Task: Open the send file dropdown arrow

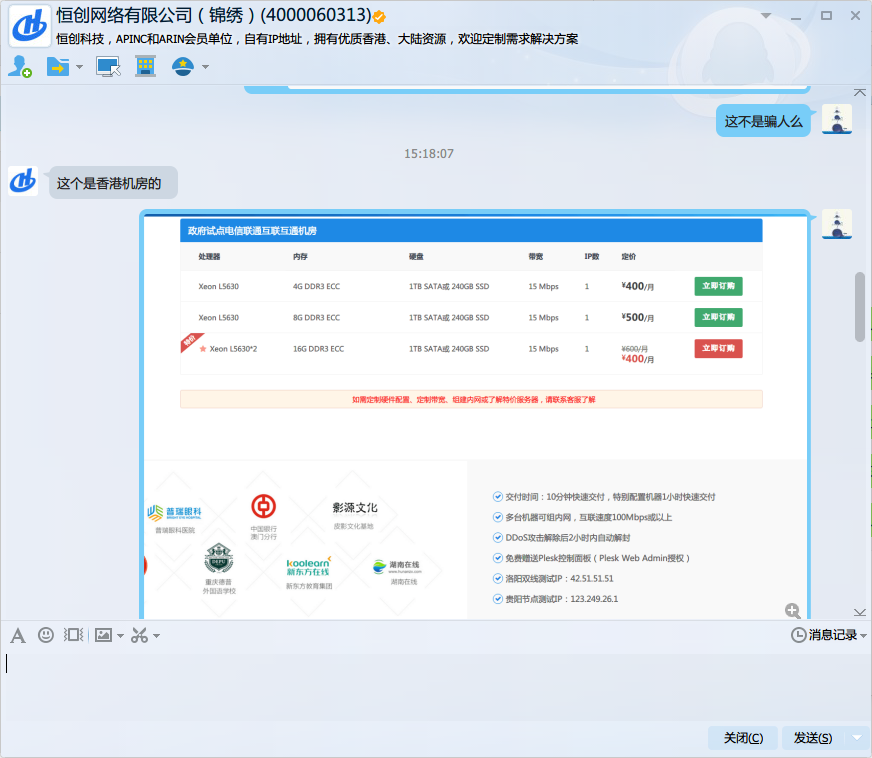Action: coord(79,67)
